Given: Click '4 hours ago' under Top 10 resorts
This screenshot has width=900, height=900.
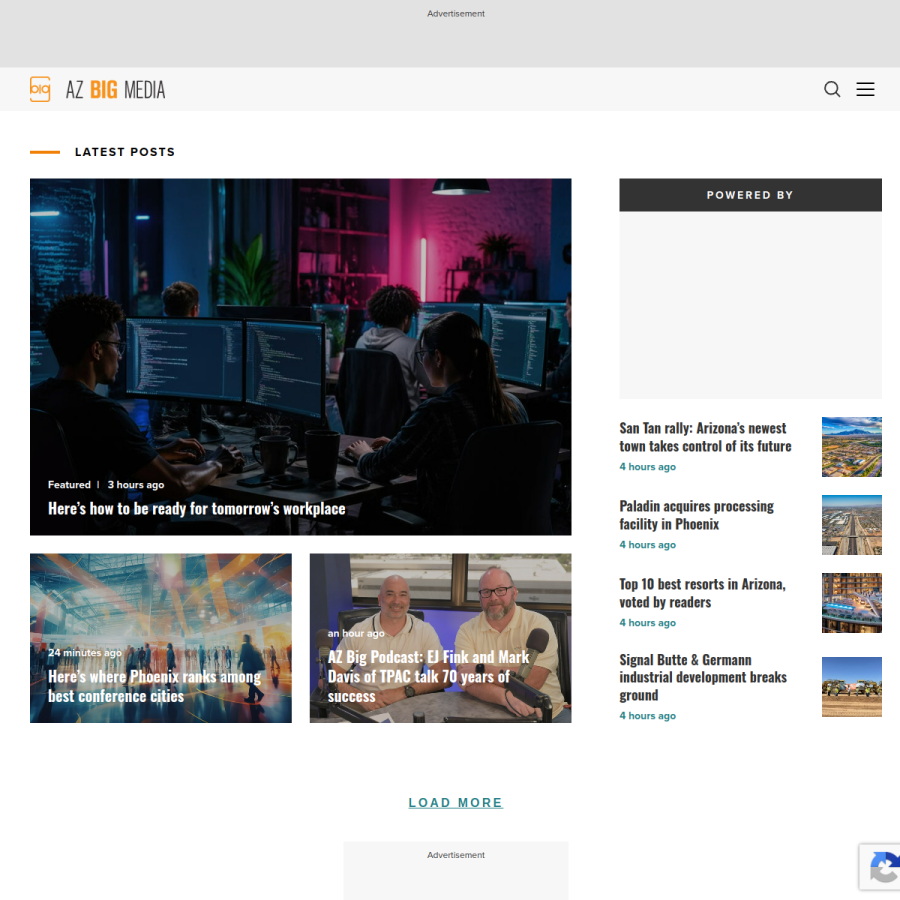Looking at the screenshot, I should coord(647,623).
